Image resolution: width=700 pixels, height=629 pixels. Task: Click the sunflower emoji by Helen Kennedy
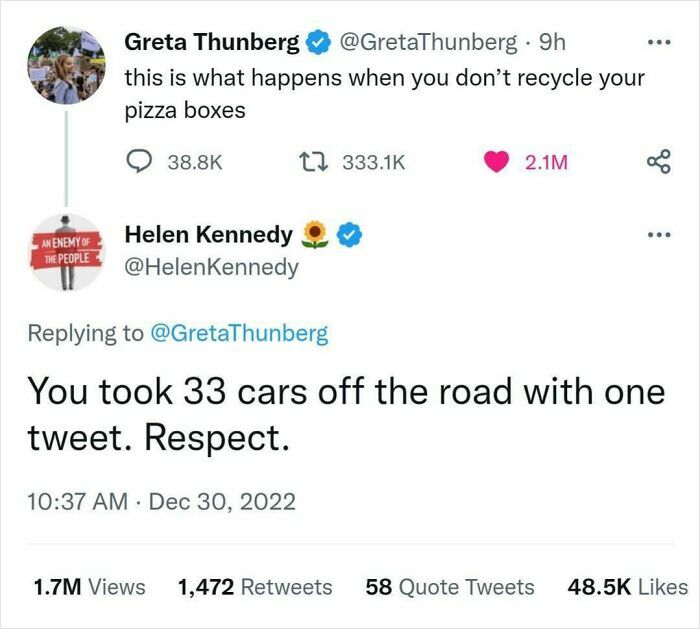[x=316, y=236]
